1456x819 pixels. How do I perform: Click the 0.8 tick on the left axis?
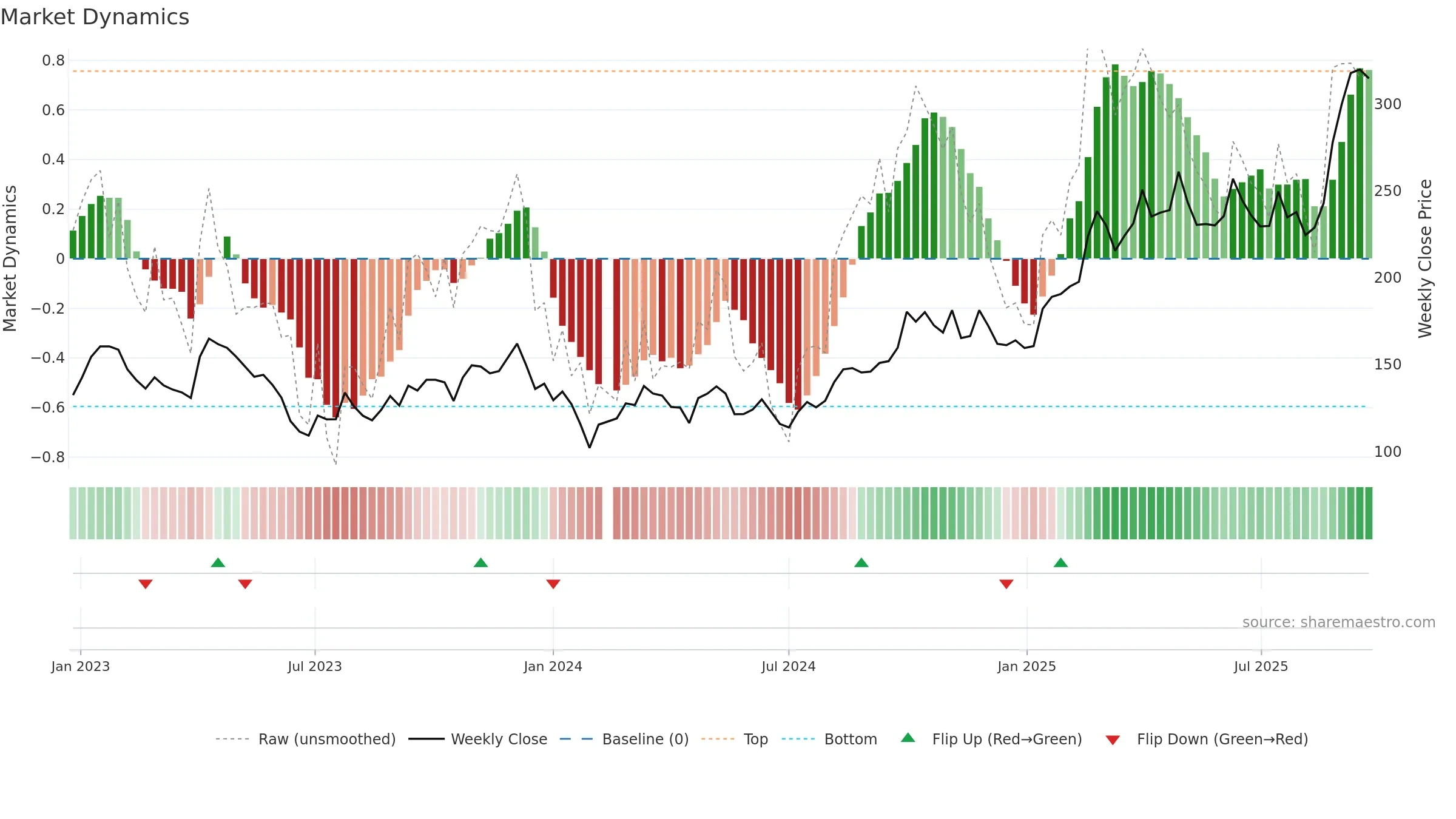(x=53, y=61)
